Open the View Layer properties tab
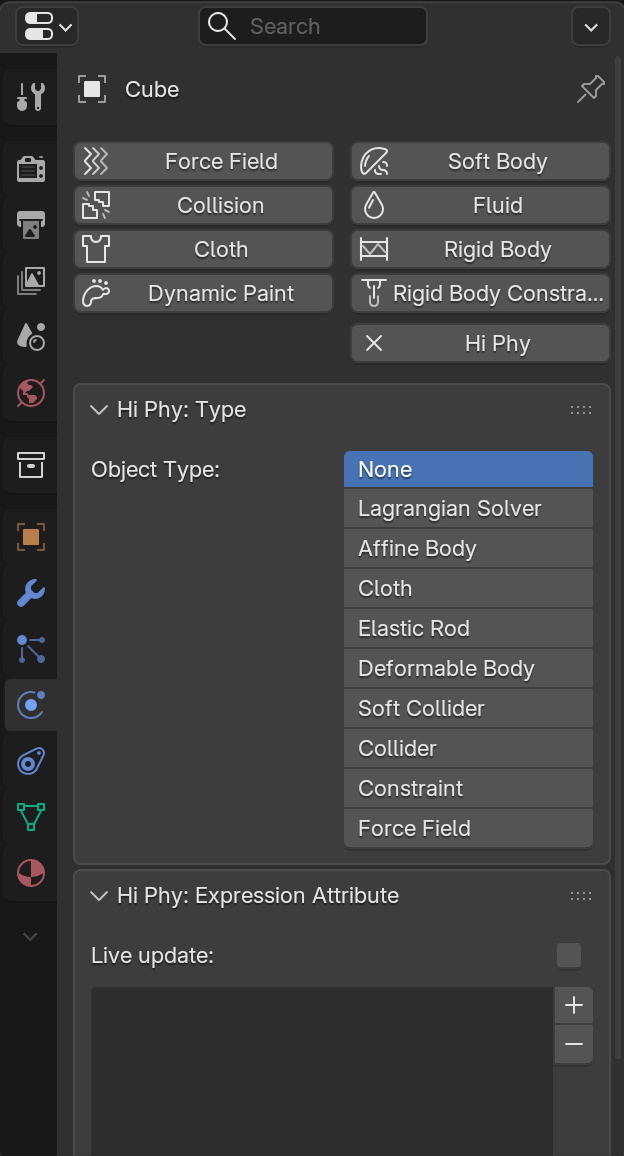Viewport: 624px width, 1156px height. click(x=30, y=281)
